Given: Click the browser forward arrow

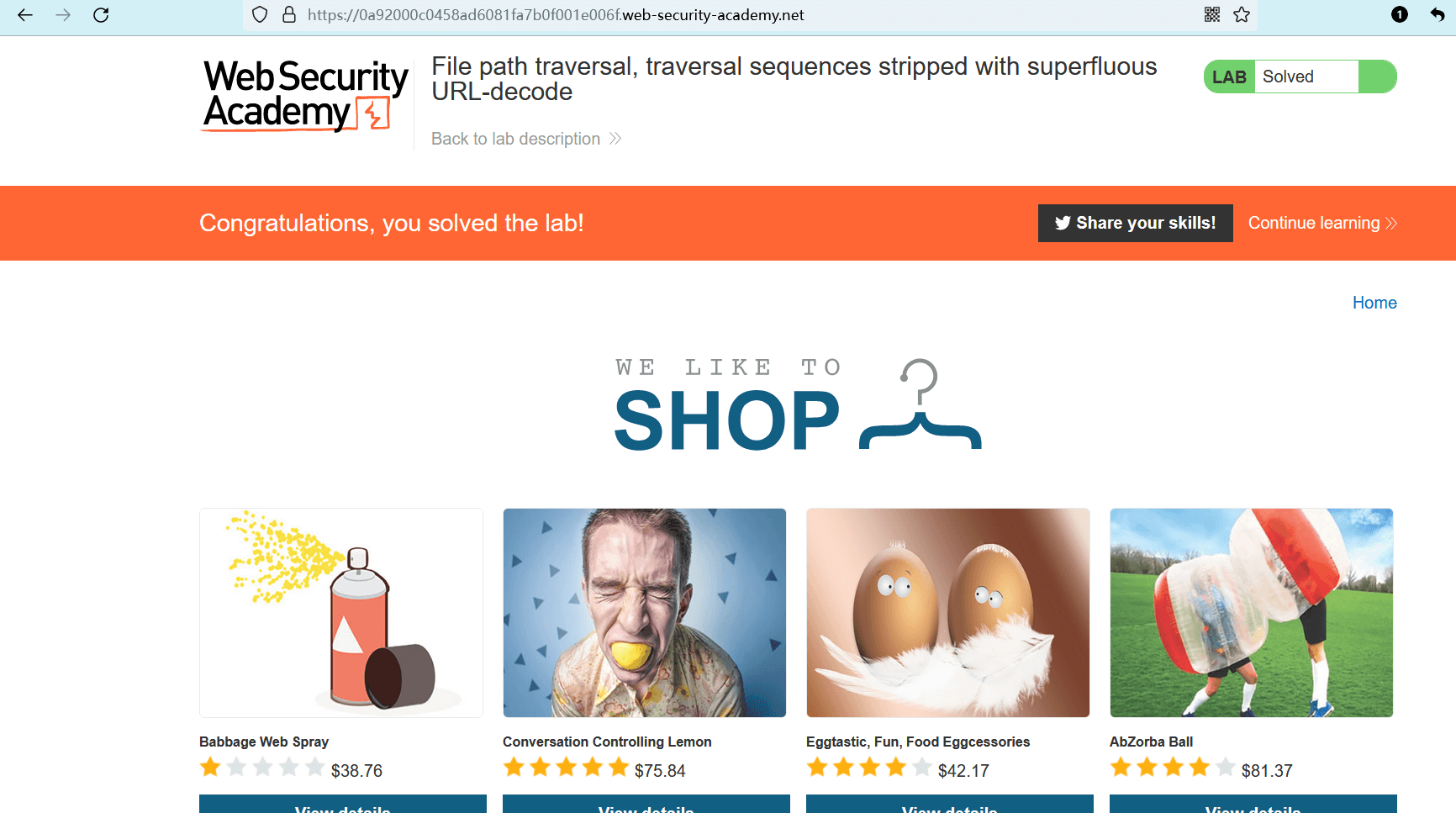Looking at the screenshot, I should (63, 15).
